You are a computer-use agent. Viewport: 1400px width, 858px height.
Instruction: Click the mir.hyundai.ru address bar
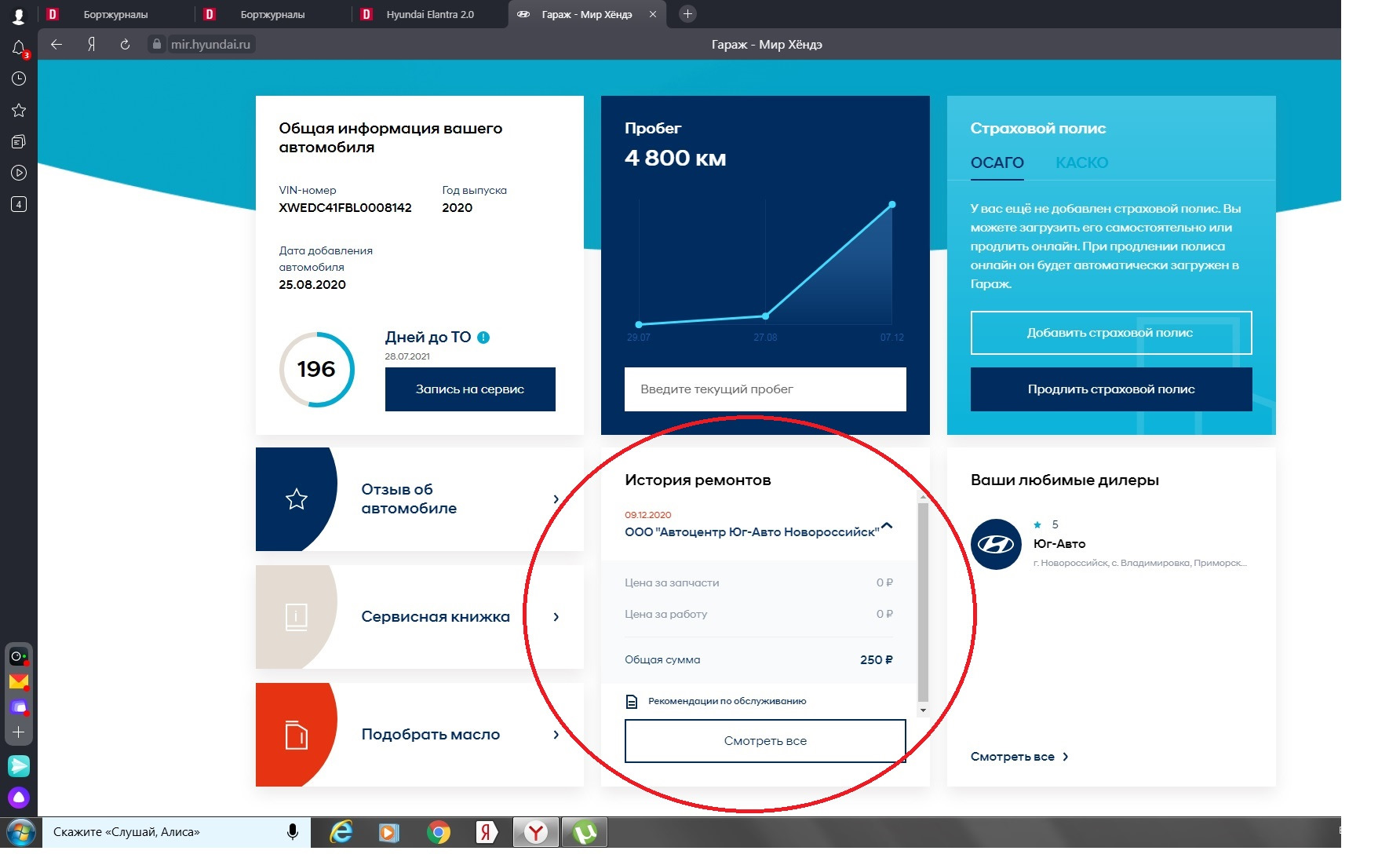210,45
